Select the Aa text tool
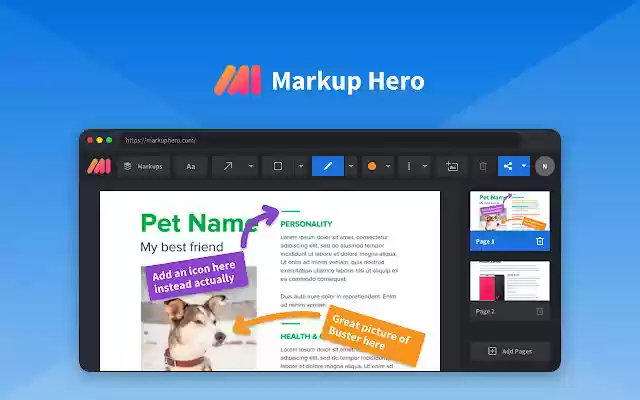This screenshot has height=400, width=640. pyautogui.click(x=191, y=166)
